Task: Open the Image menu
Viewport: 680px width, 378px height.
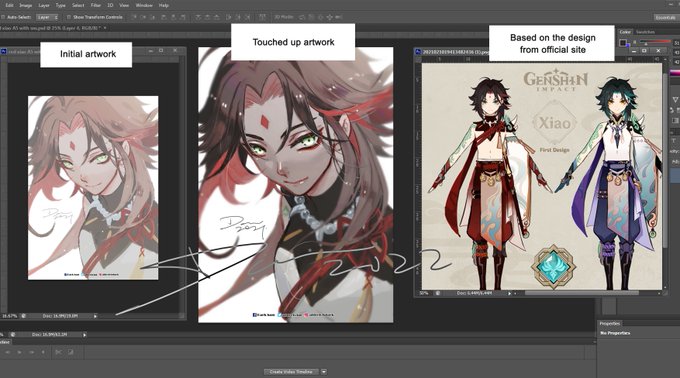Action: click(x=26, y=5)
